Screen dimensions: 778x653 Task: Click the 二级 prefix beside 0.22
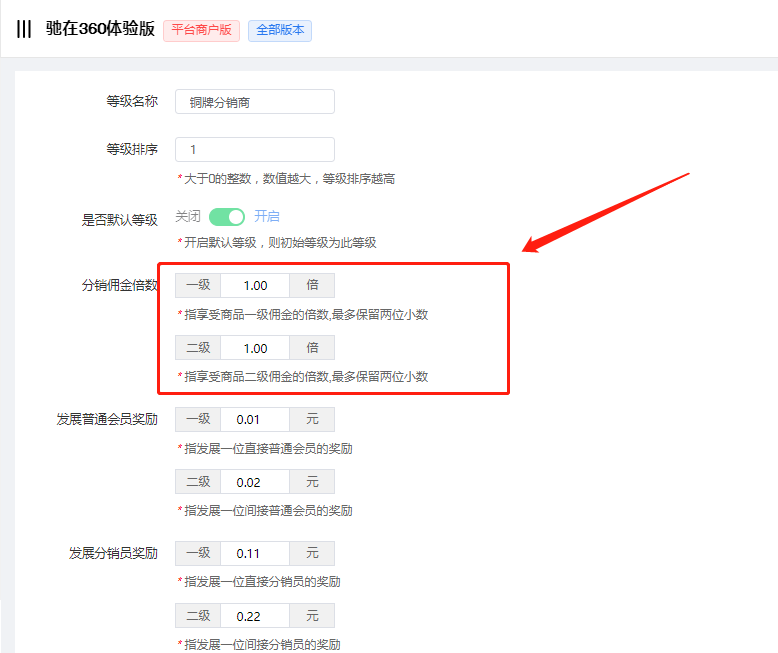click(x=198, y=616)
